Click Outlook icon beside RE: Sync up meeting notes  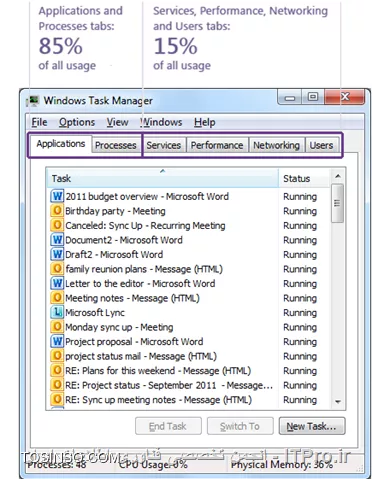(x=57, y=399)
